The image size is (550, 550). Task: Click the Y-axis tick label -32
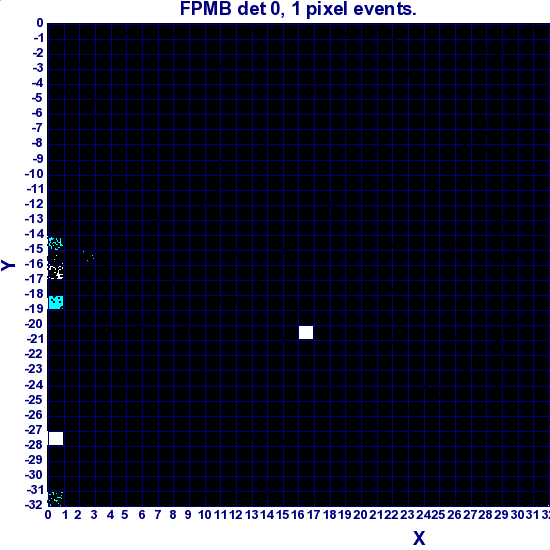click(34, 505)
